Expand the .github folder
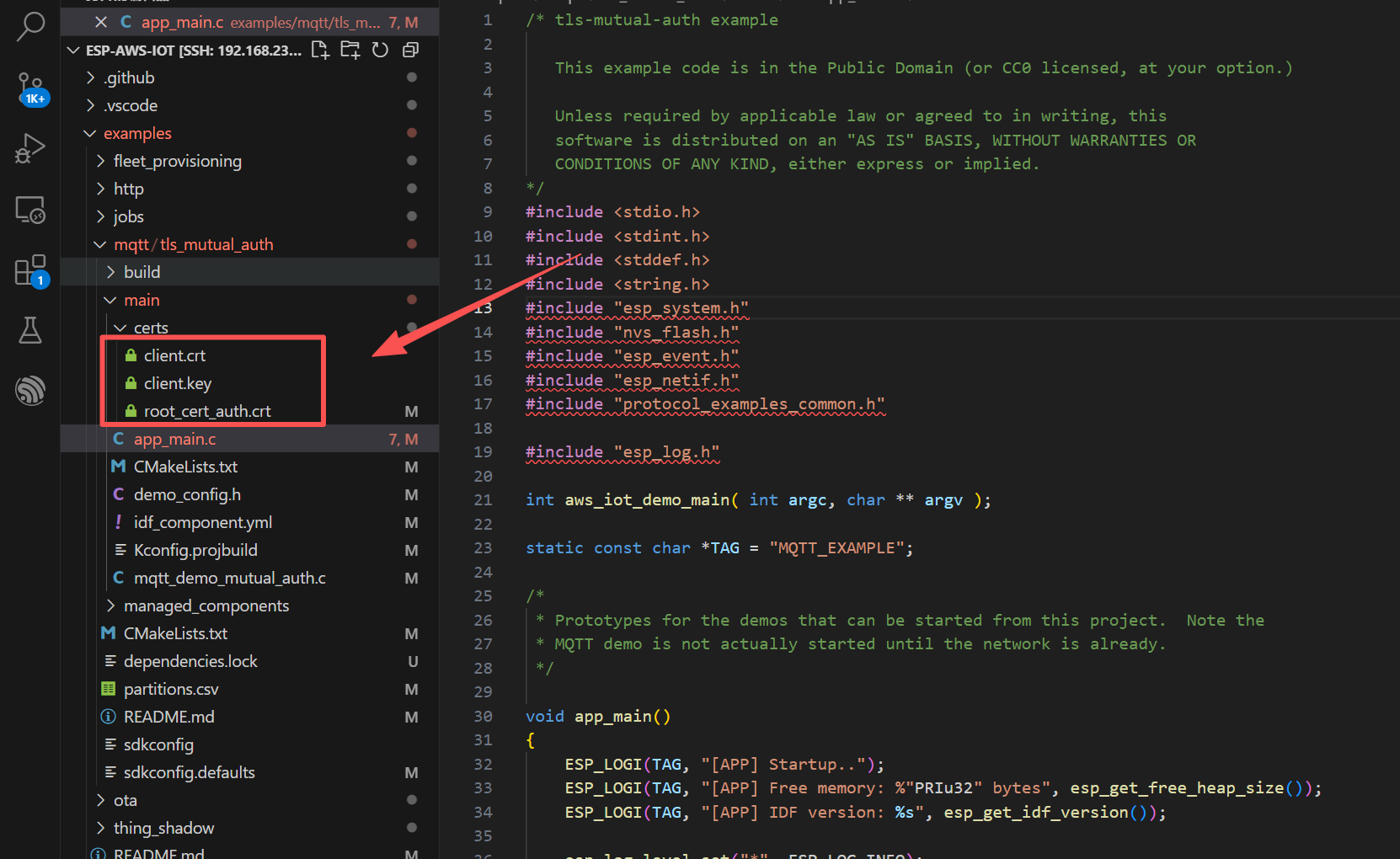Viewport: 1400px width, 859px height. pos(91,77)
